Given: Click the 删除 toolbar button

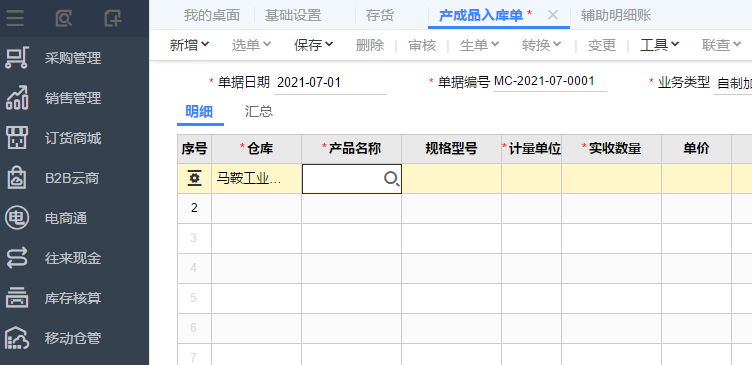Looking at the screenshot, I should tap(370, 45).
